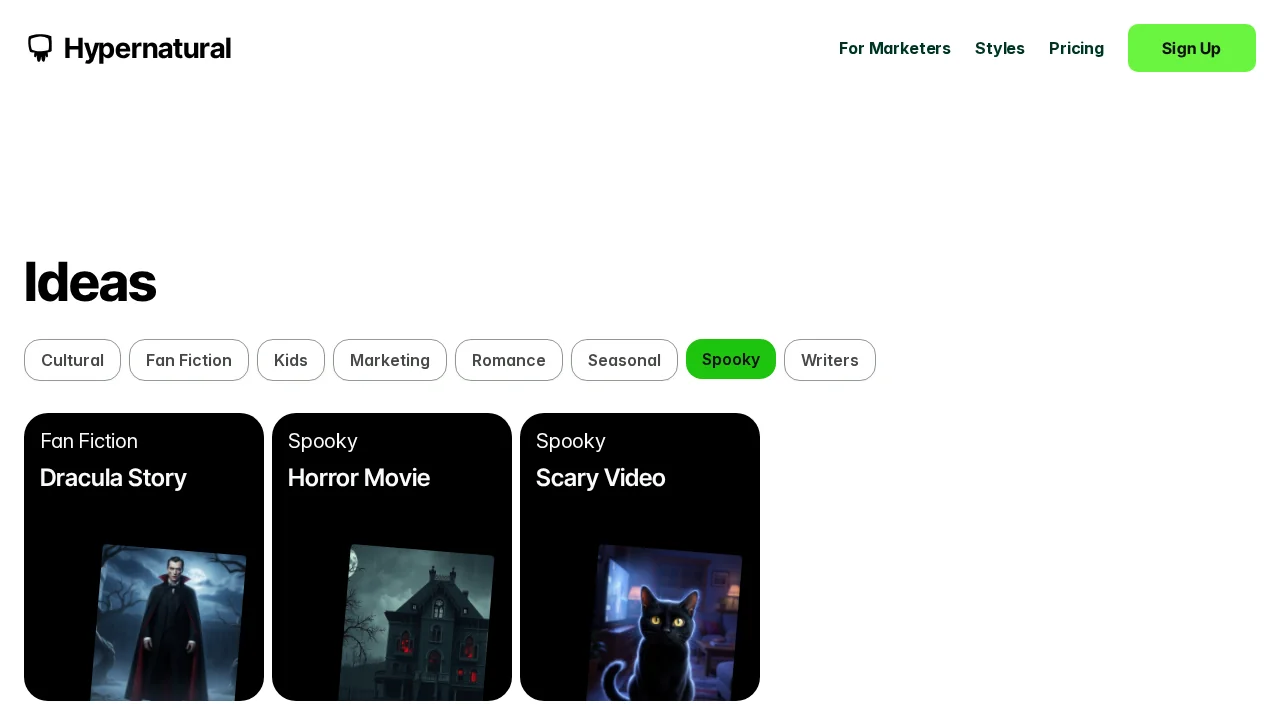
Task: Select the Fan Fiction filter chip
Action: coord(189,360)
